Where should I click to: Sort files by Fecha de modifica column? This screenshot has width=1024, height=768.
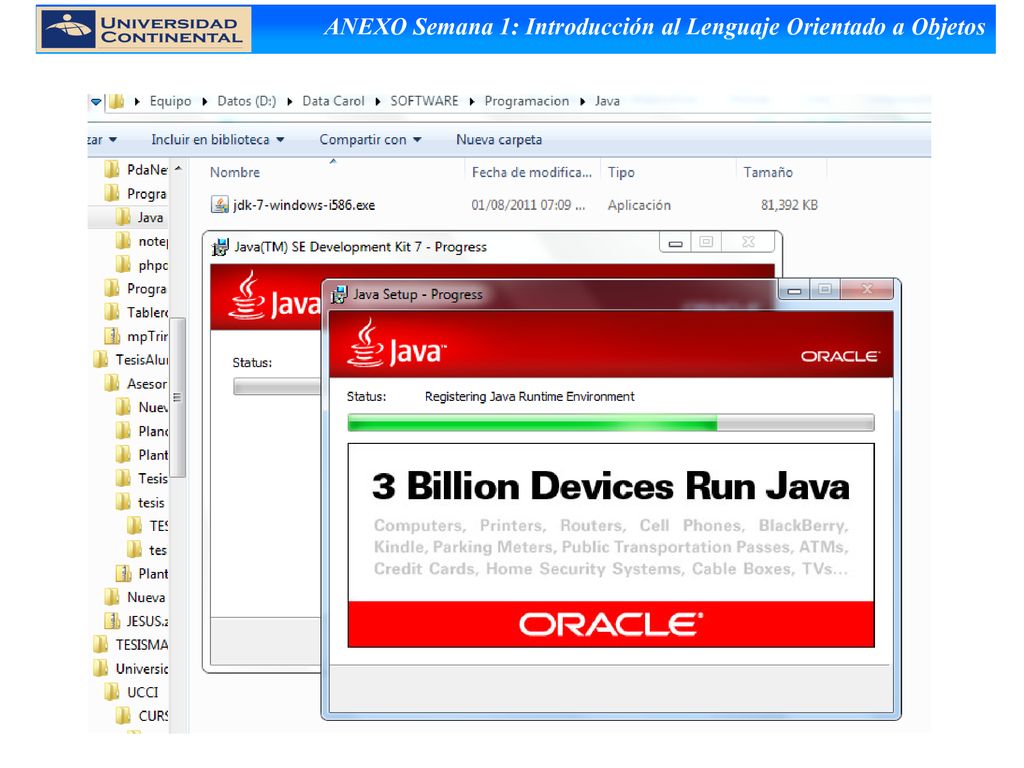(532, 172)
